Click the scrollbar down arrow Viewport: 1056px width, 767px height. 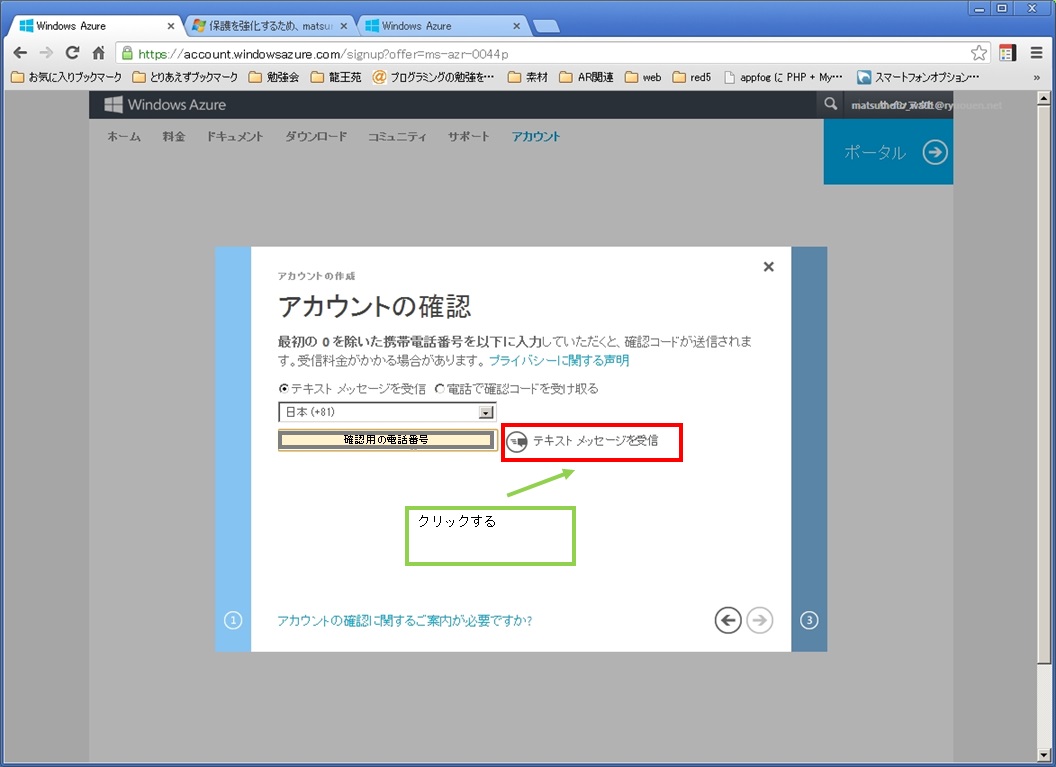click(1044, 755)
